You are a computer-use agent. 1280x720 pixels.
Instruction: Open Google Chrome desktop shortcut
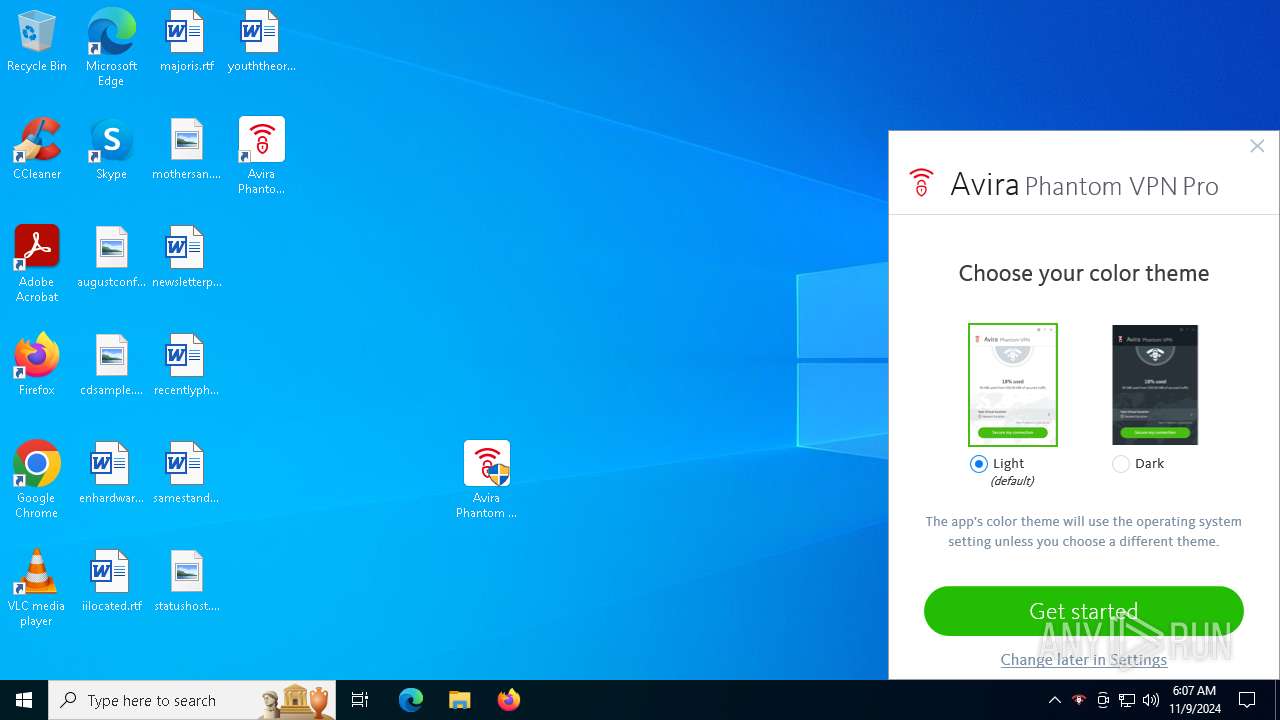[37, 480]
